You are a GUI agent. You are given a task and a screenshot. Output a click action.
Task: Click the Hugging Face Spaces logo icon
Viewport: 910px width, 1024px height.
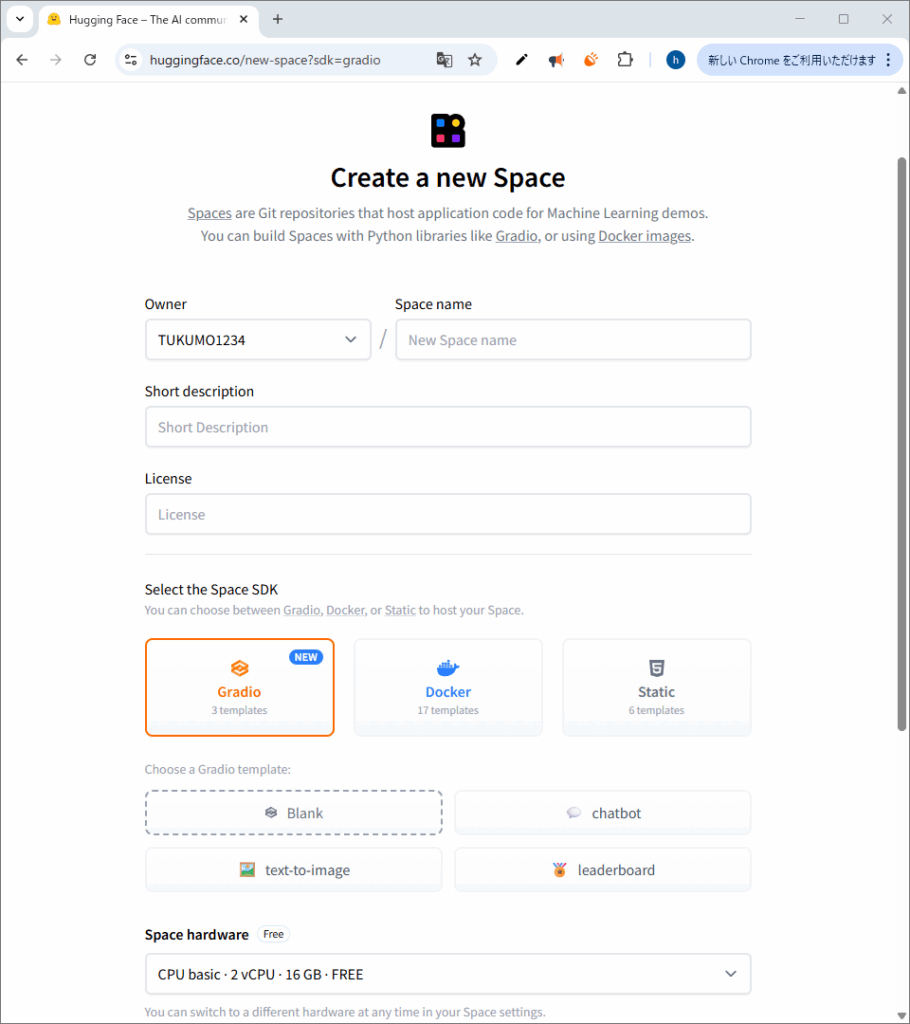point(448,131)
